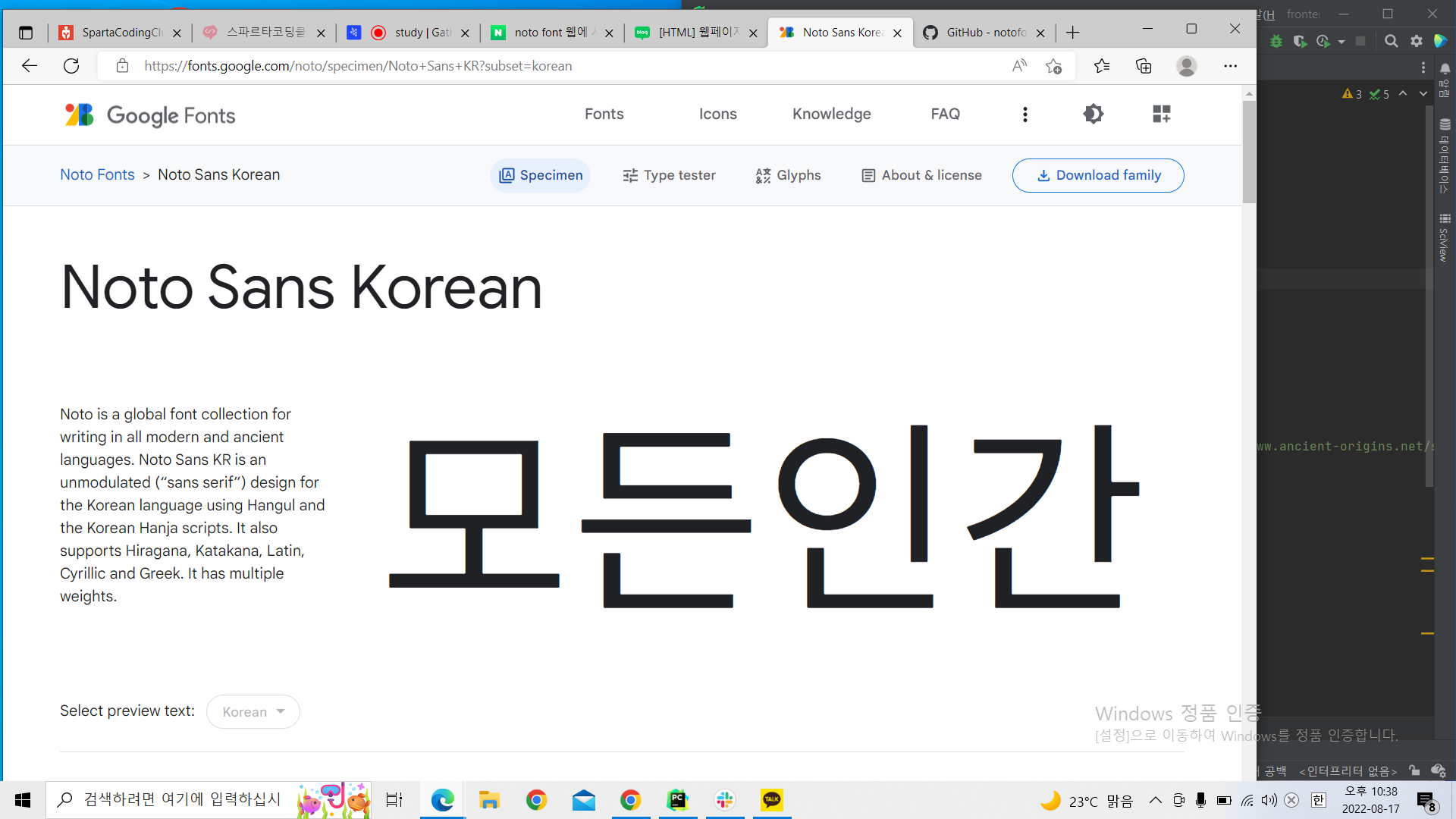1456x819 pixels.
Task: Close the noto font Naver tab
Action: click(609, 33)
